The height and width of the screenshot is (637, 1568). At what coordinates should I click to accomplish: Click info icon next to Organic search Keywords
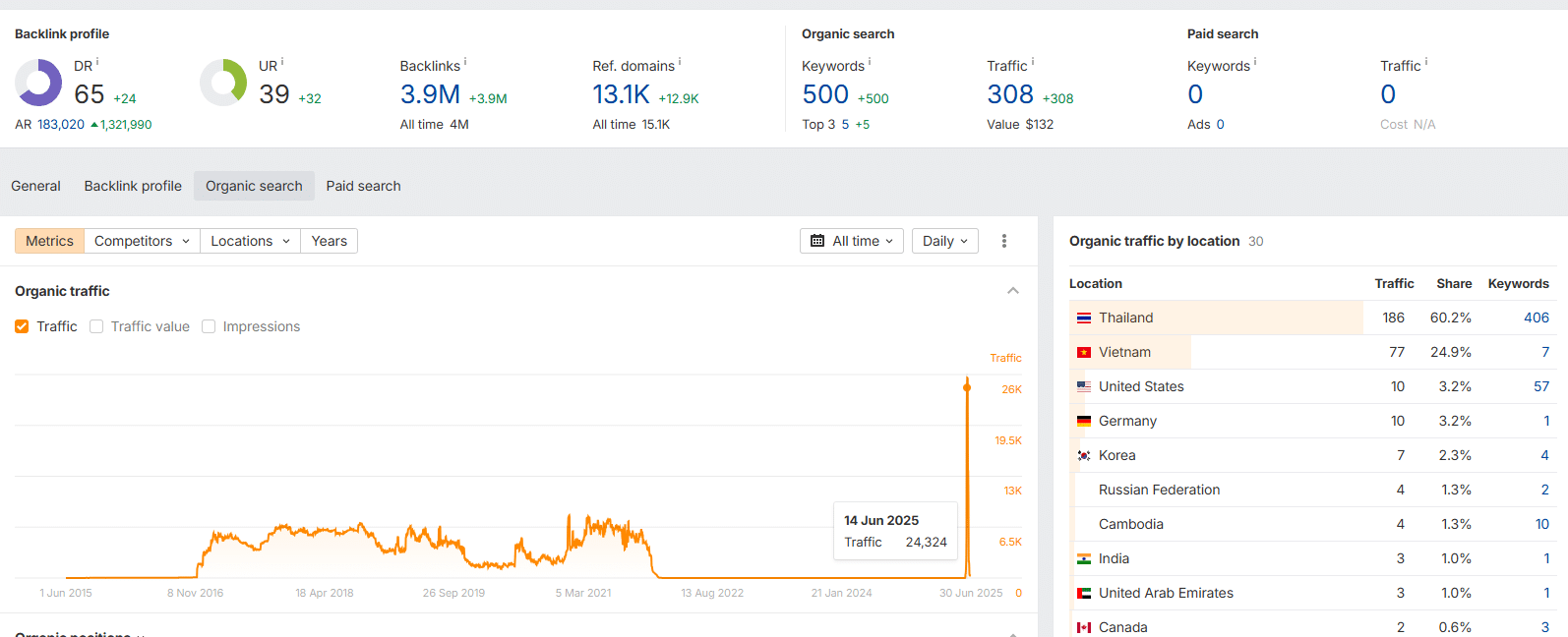pos(870,62)
